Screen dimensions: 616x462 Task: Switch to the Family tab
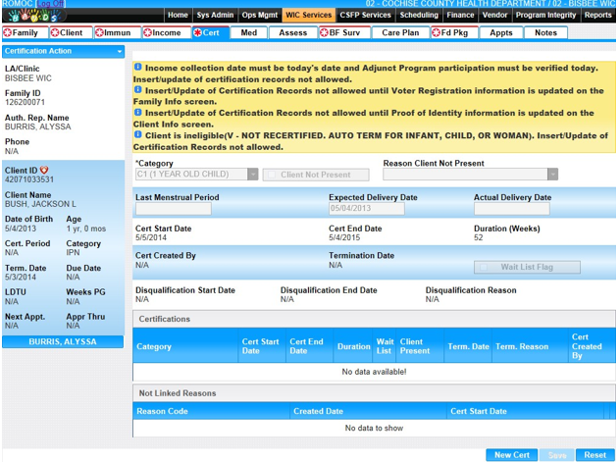pos(25,33)
